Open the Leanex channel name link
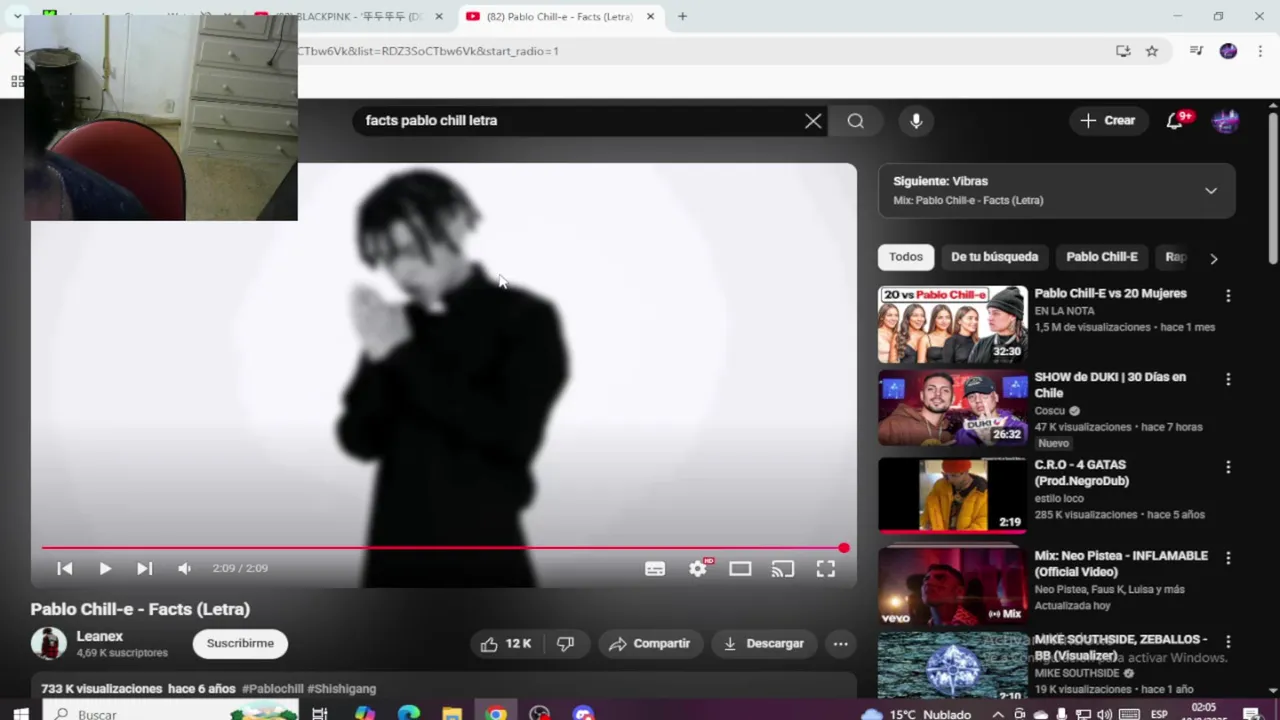 100,636
